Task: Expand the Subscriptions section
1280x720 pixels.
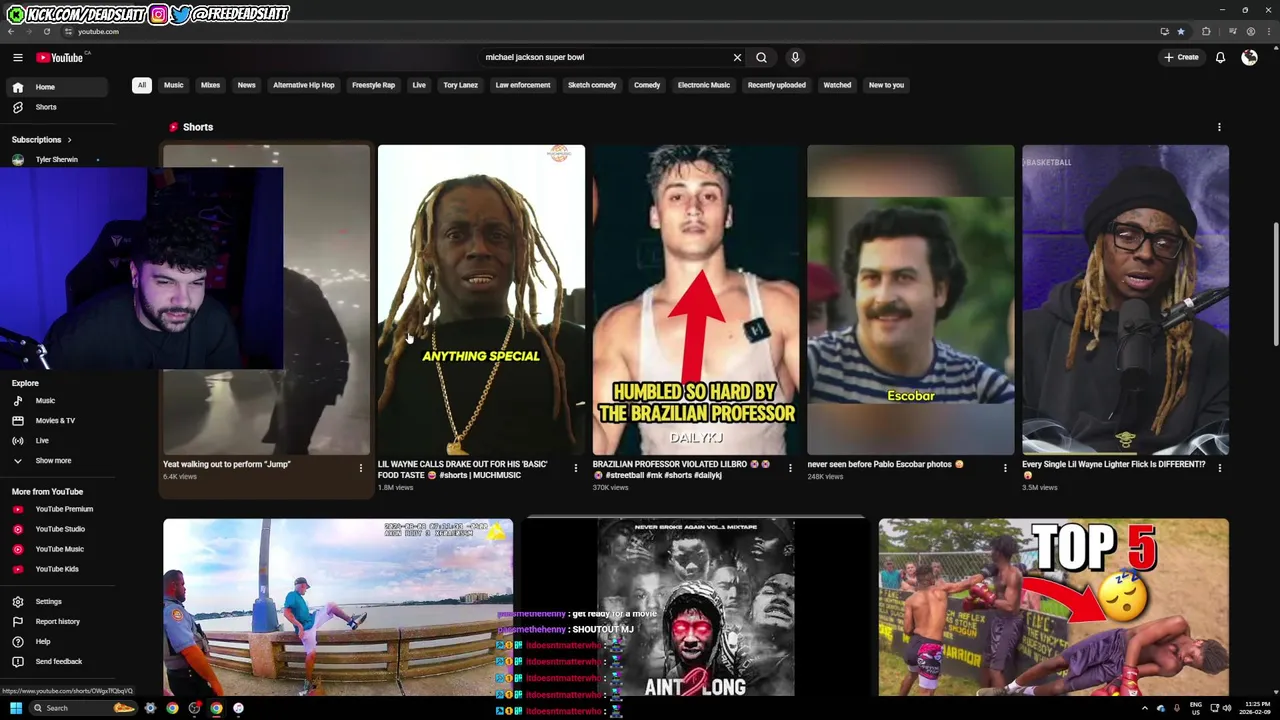Action: [x=42, y=139]
